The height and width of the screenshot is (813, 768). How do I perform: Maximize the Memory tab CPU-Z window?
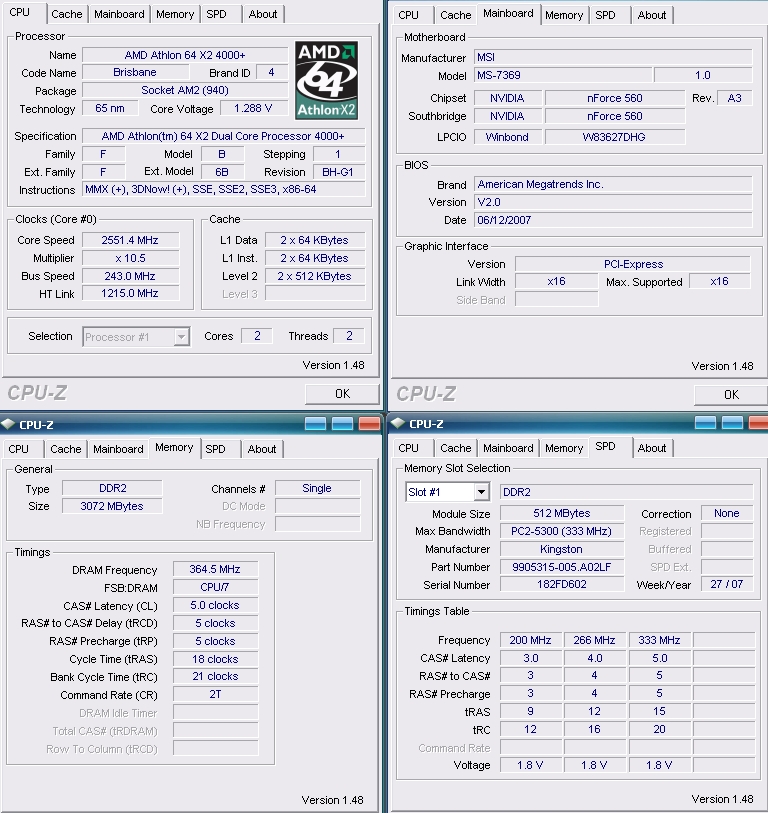(342, 424)
